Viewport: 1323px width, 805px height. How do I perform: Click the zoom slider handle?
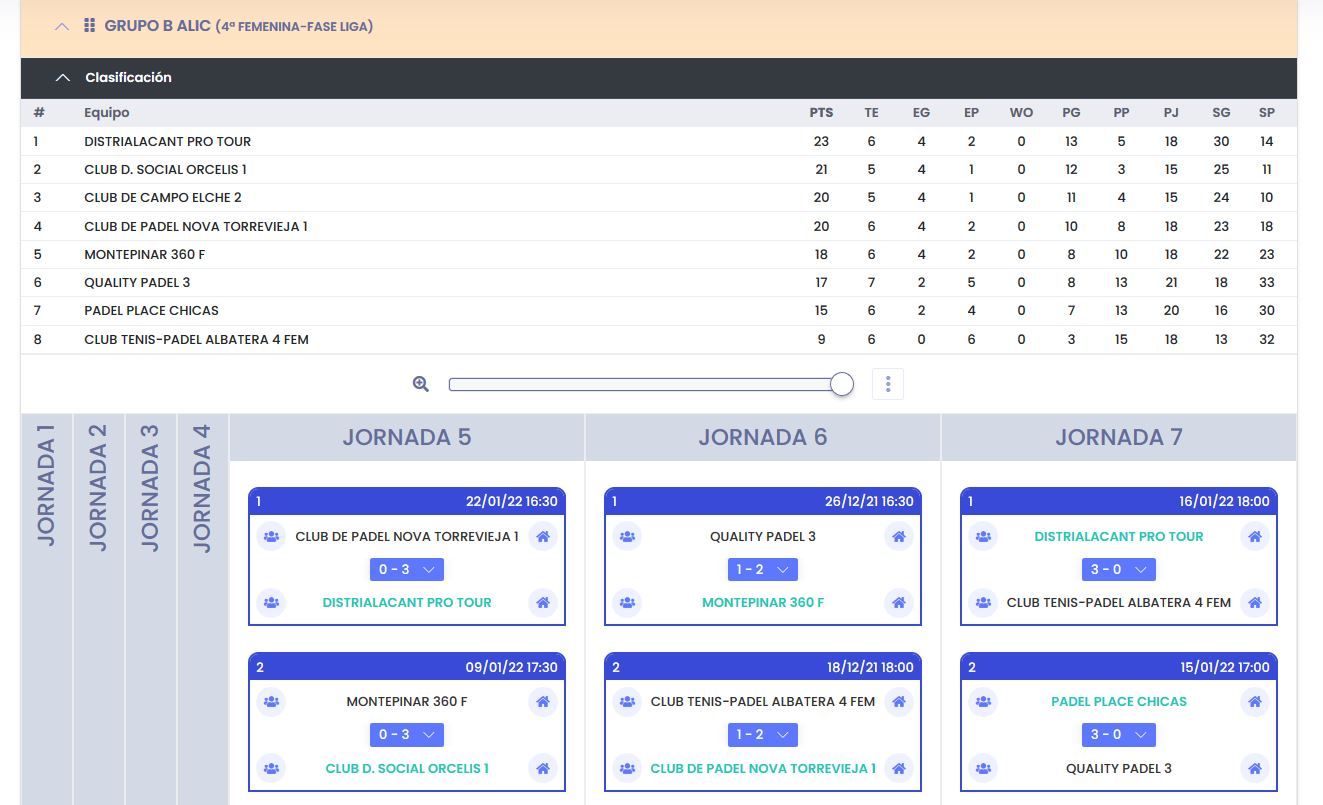coord(842,384)
